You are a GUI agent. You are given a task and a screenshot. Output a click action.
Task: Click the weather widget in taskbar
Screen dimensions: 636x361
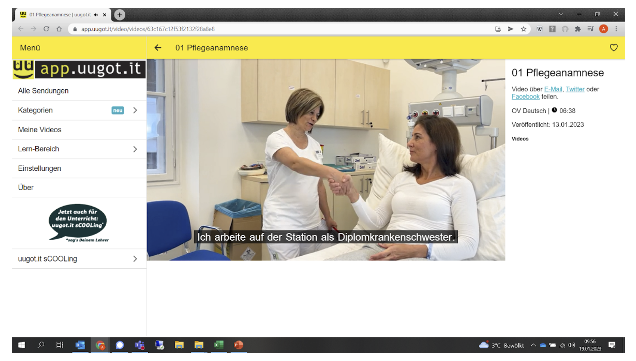[501, 345]
